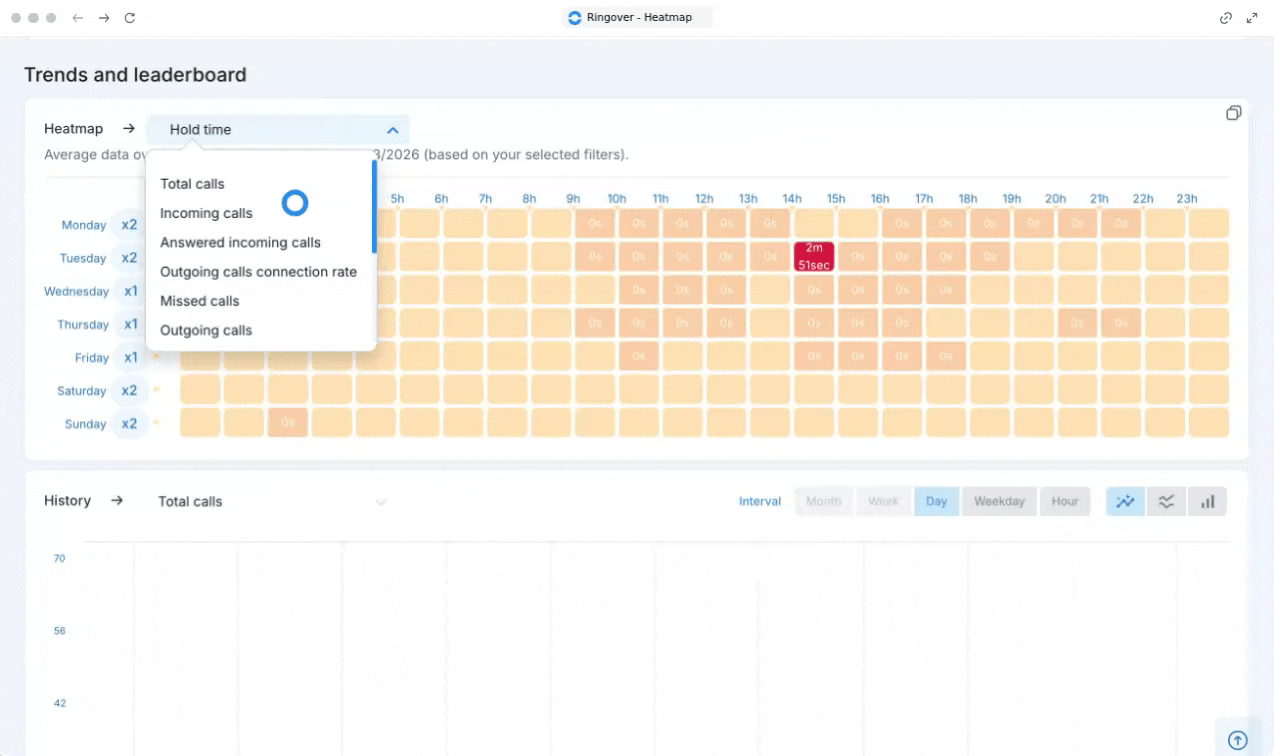Click the copy icon in the Heatmap card
Image resolution: width=1274 pixels, height=756 pixels.
point(1234,113)
